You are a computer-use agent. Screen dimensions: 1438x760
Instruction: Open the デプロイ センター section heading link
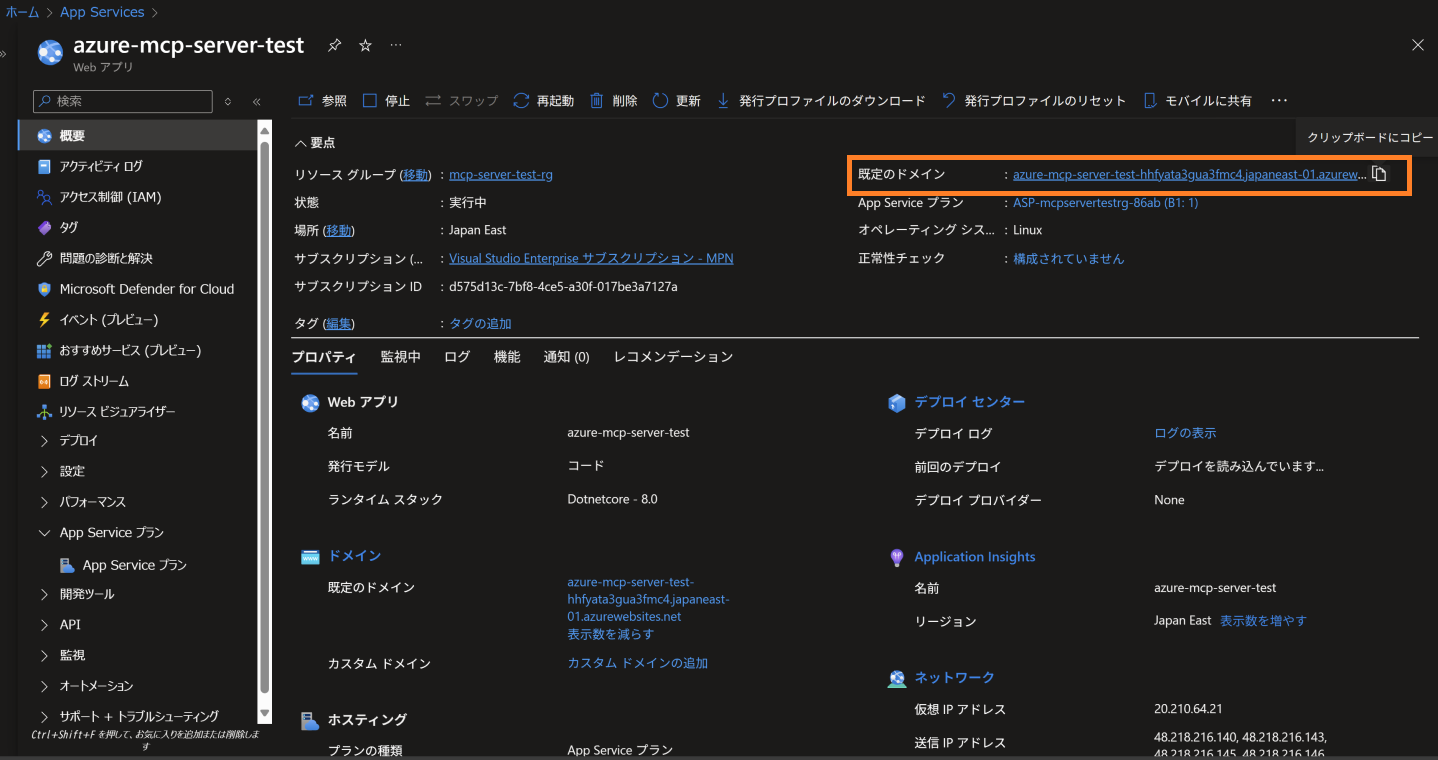969,402
